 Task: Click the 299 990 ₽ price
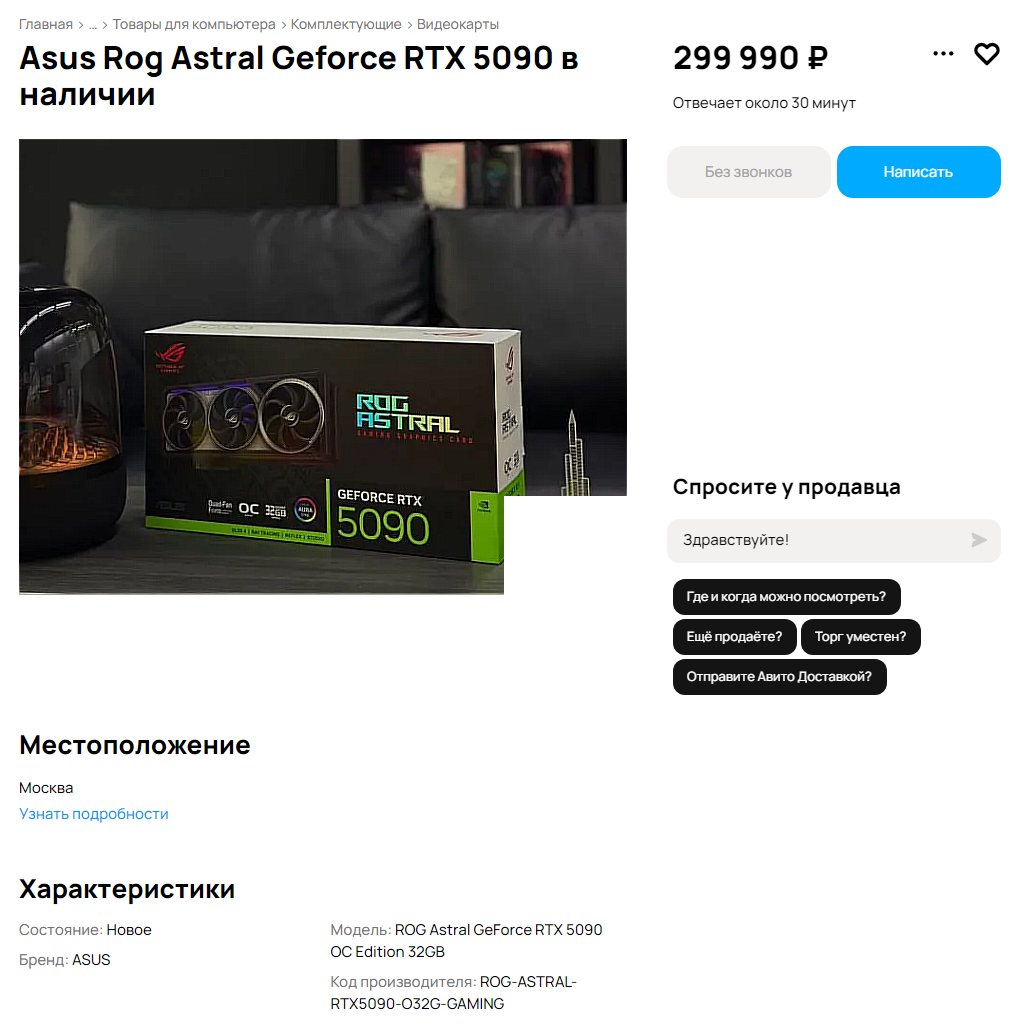750,58
